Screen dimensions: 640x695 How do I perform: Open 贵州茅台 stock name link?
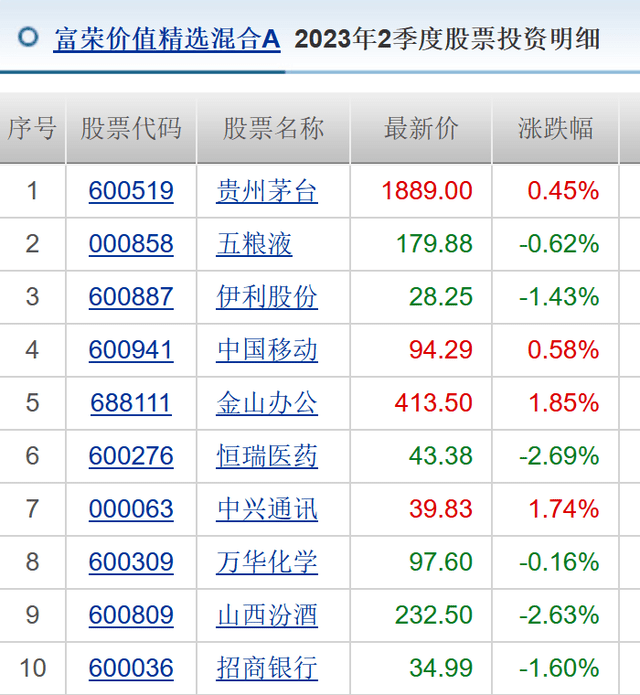click(267, 191)
